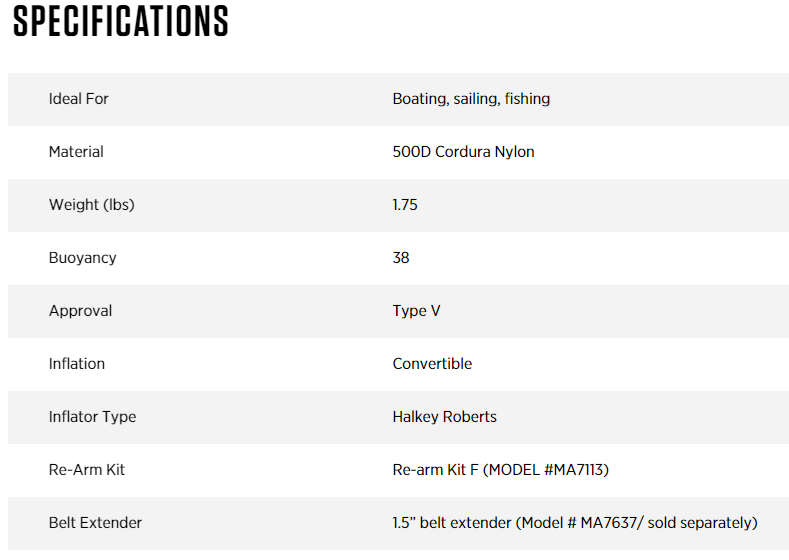Select the Approval row label
Image resolution: width=789 pixels, height=560 pixels.
(81, 311)
